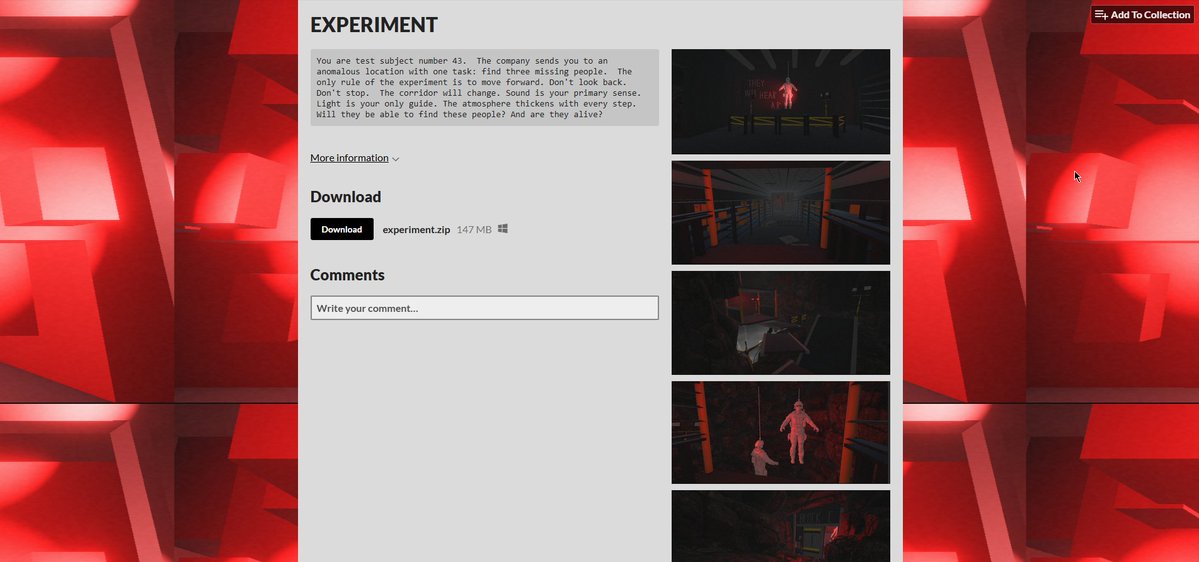1199x562 pixels.
Task: Click the chevron beside More information
Action: 395,159
